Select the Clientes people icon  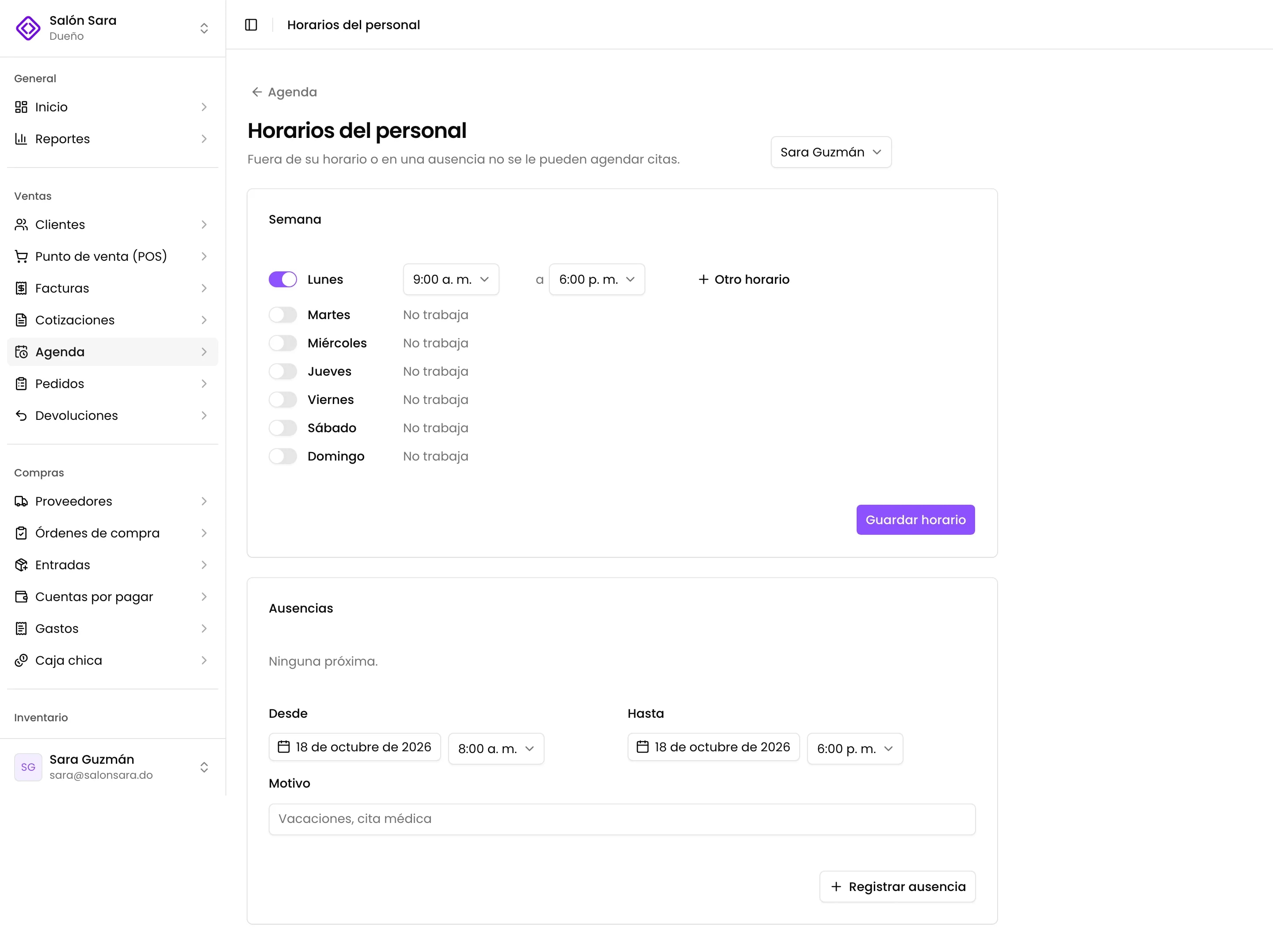coord(21,225)
